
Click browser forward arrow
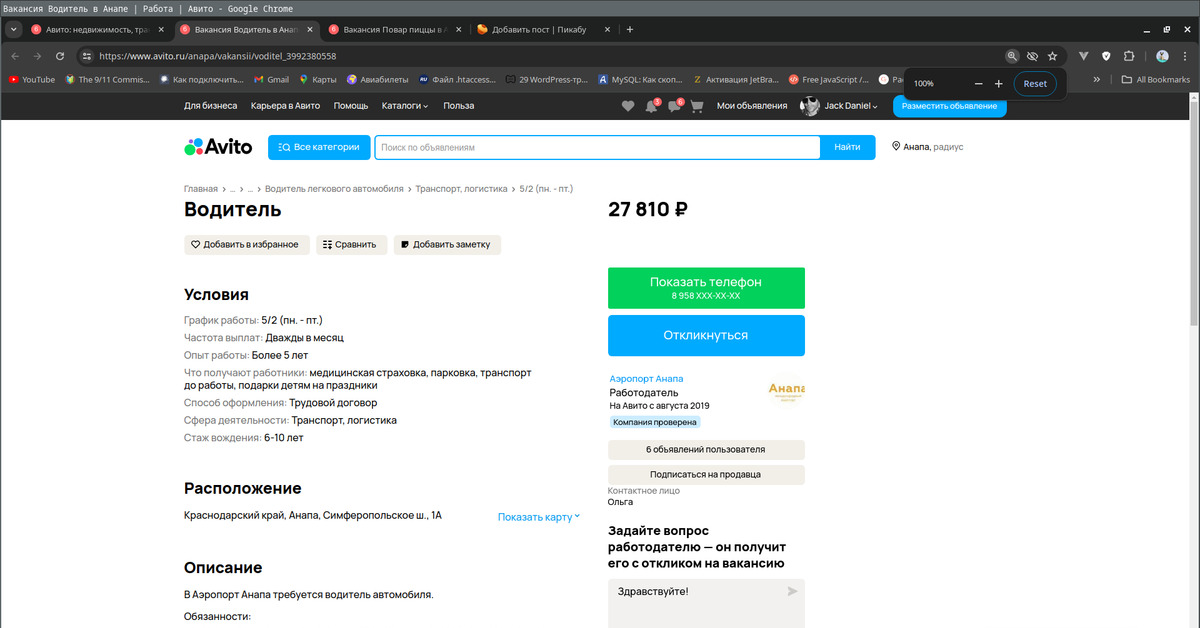tap(37, 56)
